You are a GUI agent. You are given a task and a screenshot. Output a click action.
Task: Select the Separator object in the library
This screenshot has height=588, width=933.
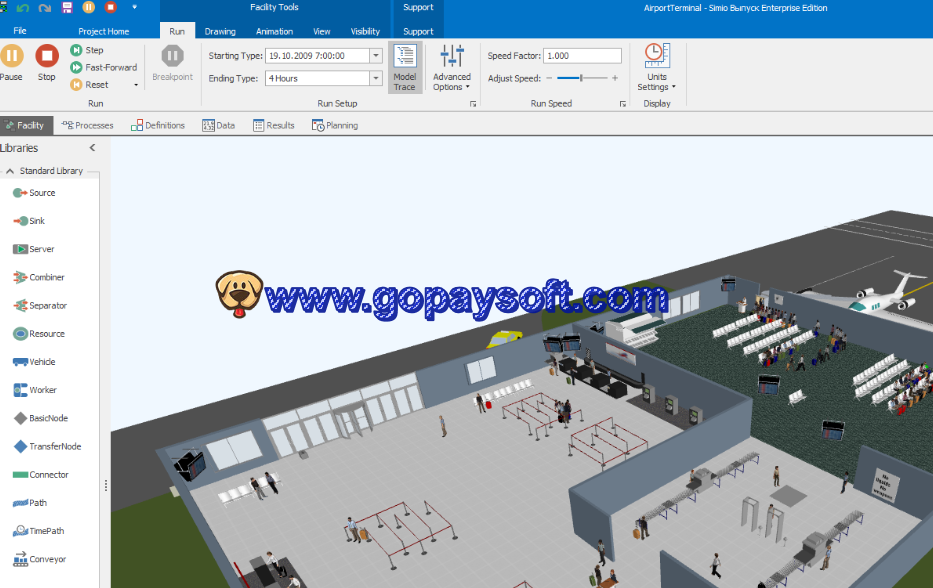[x=40, y=305]
